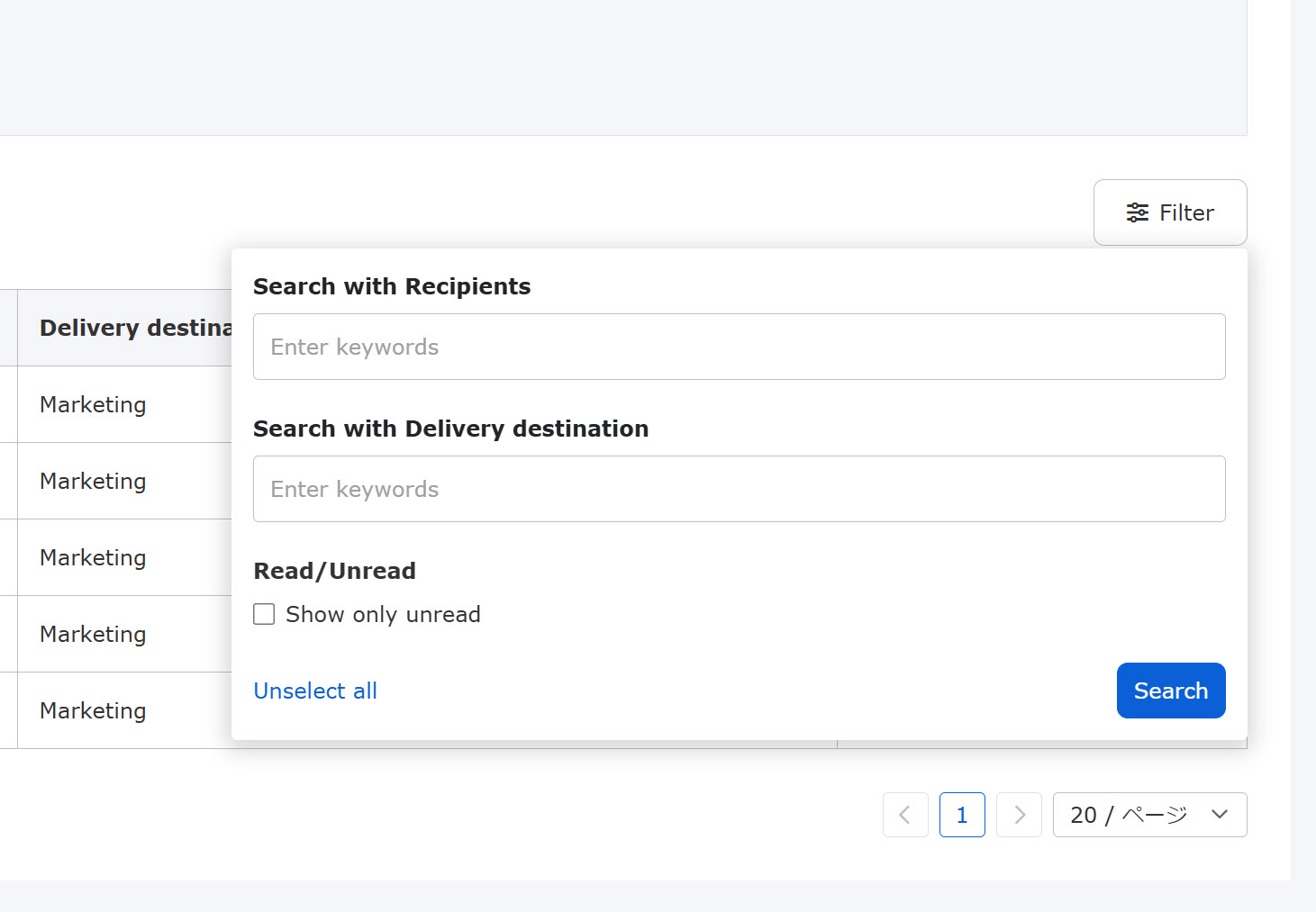The image size is (1316, 912).
Task: Click the Read/Unread section heading
Action: click(x=334, y=571)
